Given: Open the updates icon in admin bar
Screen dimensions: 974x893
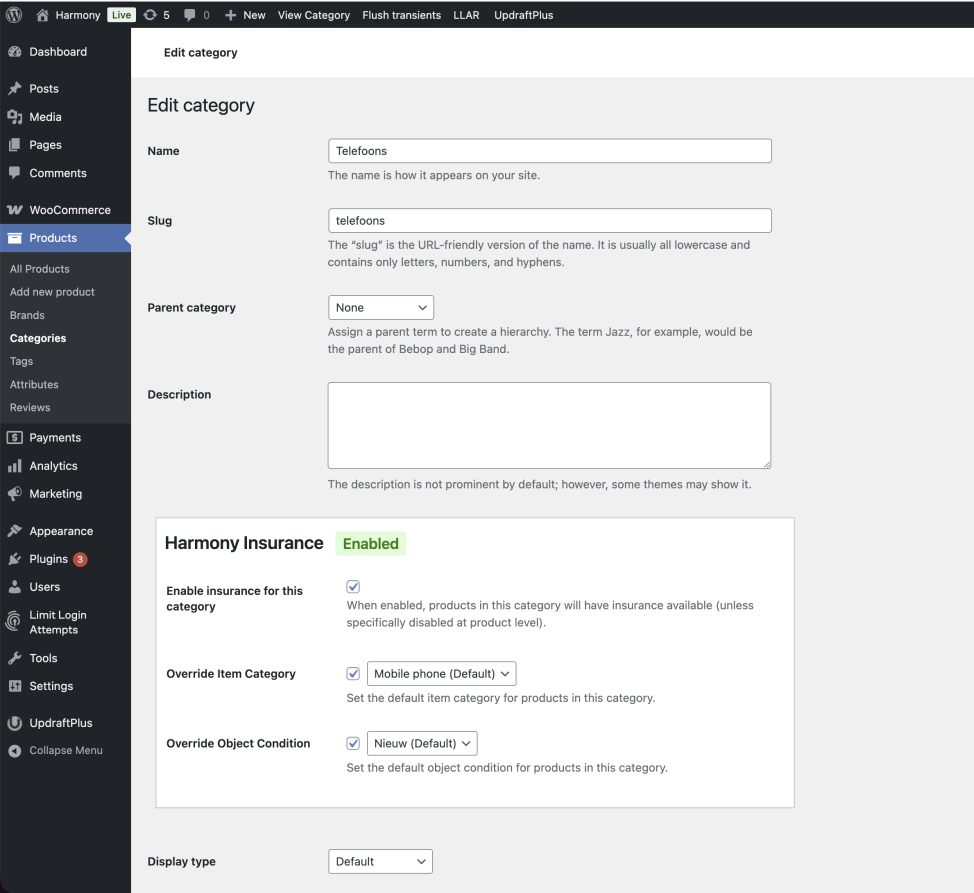Looking at the screenshot, I should [149, 15].
